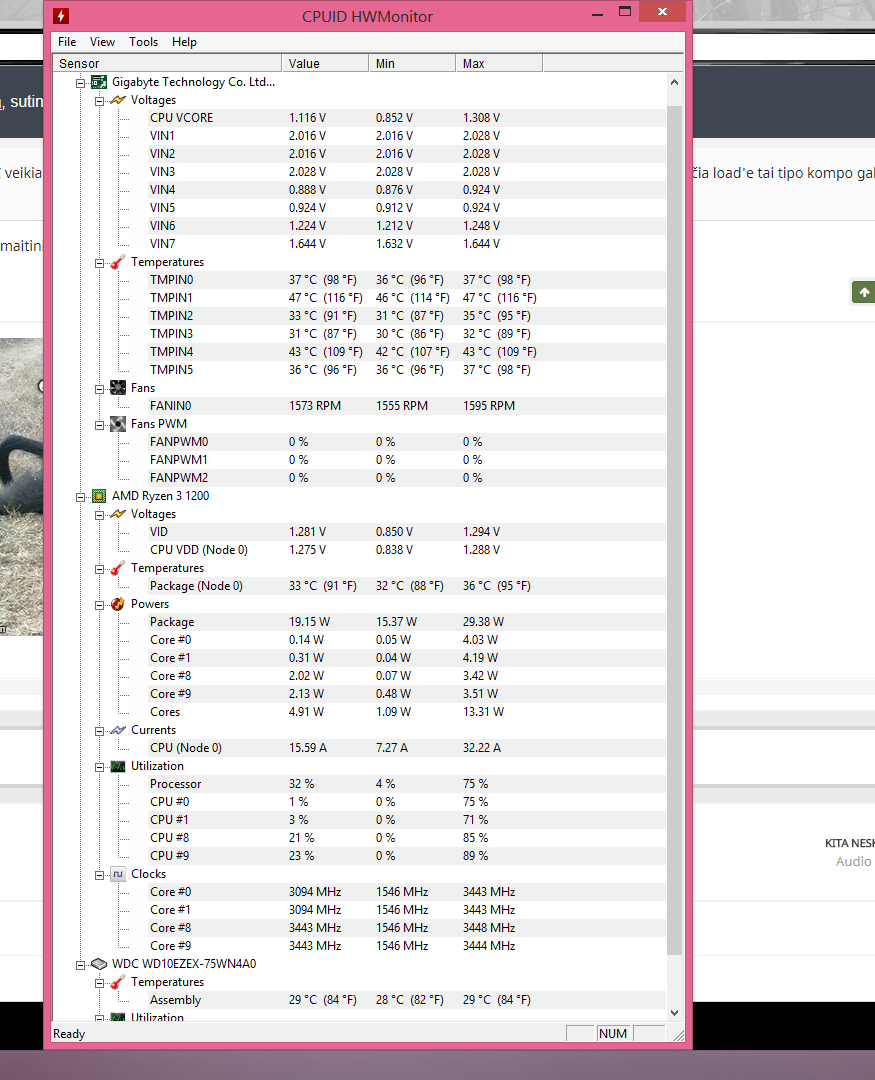Collapse the motherboard Temperatures node
The height and width of the screenshot is (1080, 875).
(99, 262)
